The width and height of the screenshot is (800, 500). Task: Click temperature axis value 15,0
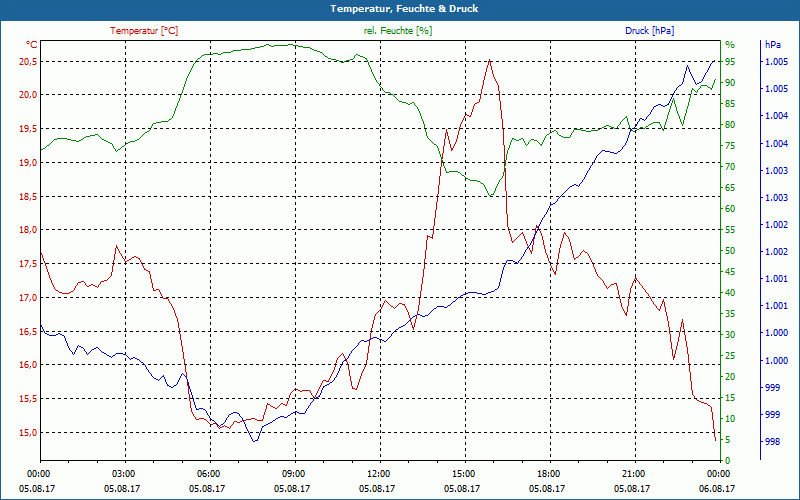click(28, 433)
